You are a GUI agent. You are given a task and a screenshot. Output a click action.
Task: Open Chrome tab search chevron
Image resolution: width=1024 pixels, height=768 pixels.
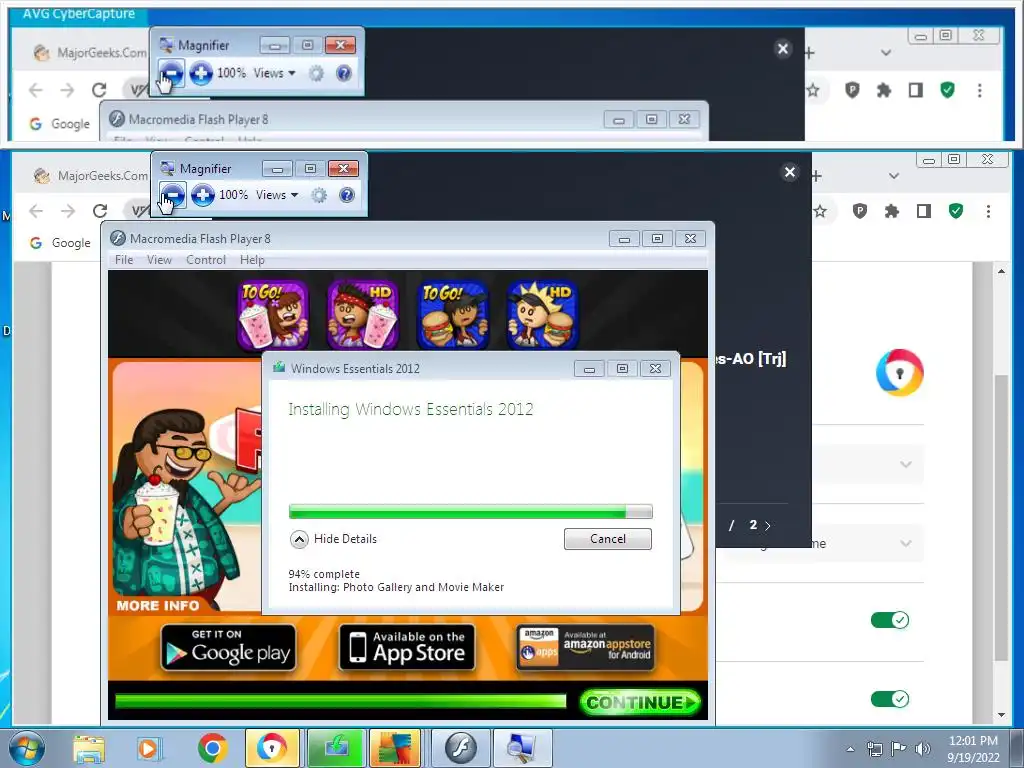point(894,176)
